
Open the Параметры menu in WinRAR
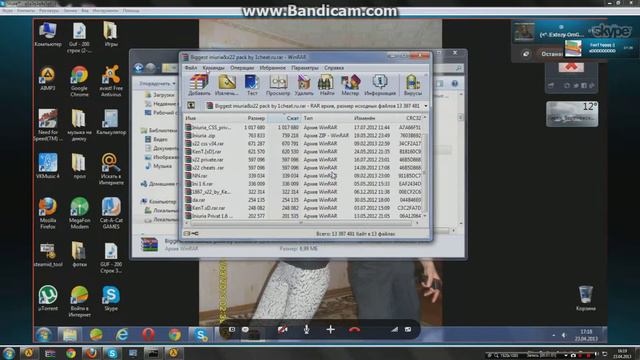(305, 68)
